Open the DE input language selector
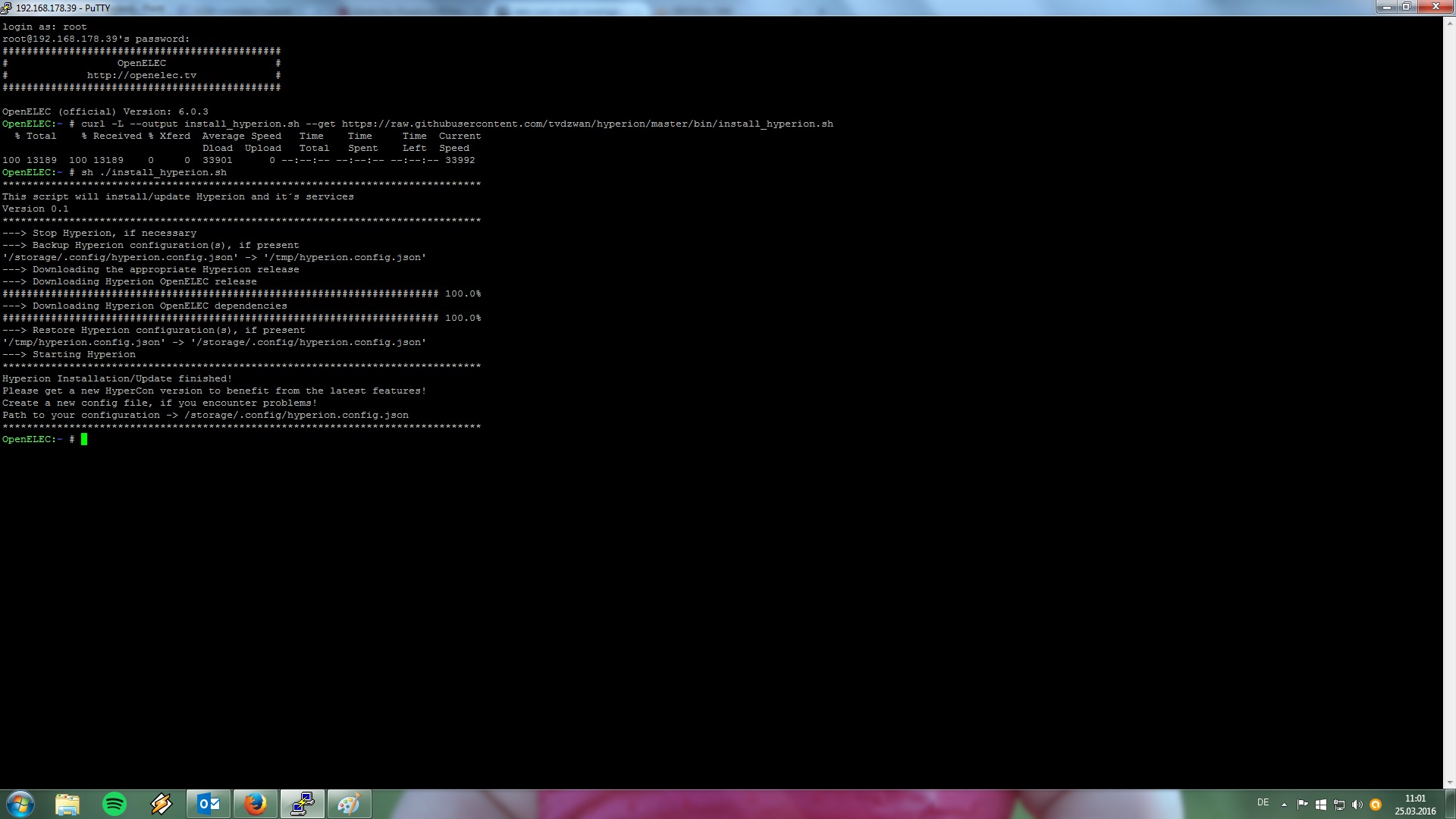The width and height of the screenshot is (1456, 819). (1263, 802)
